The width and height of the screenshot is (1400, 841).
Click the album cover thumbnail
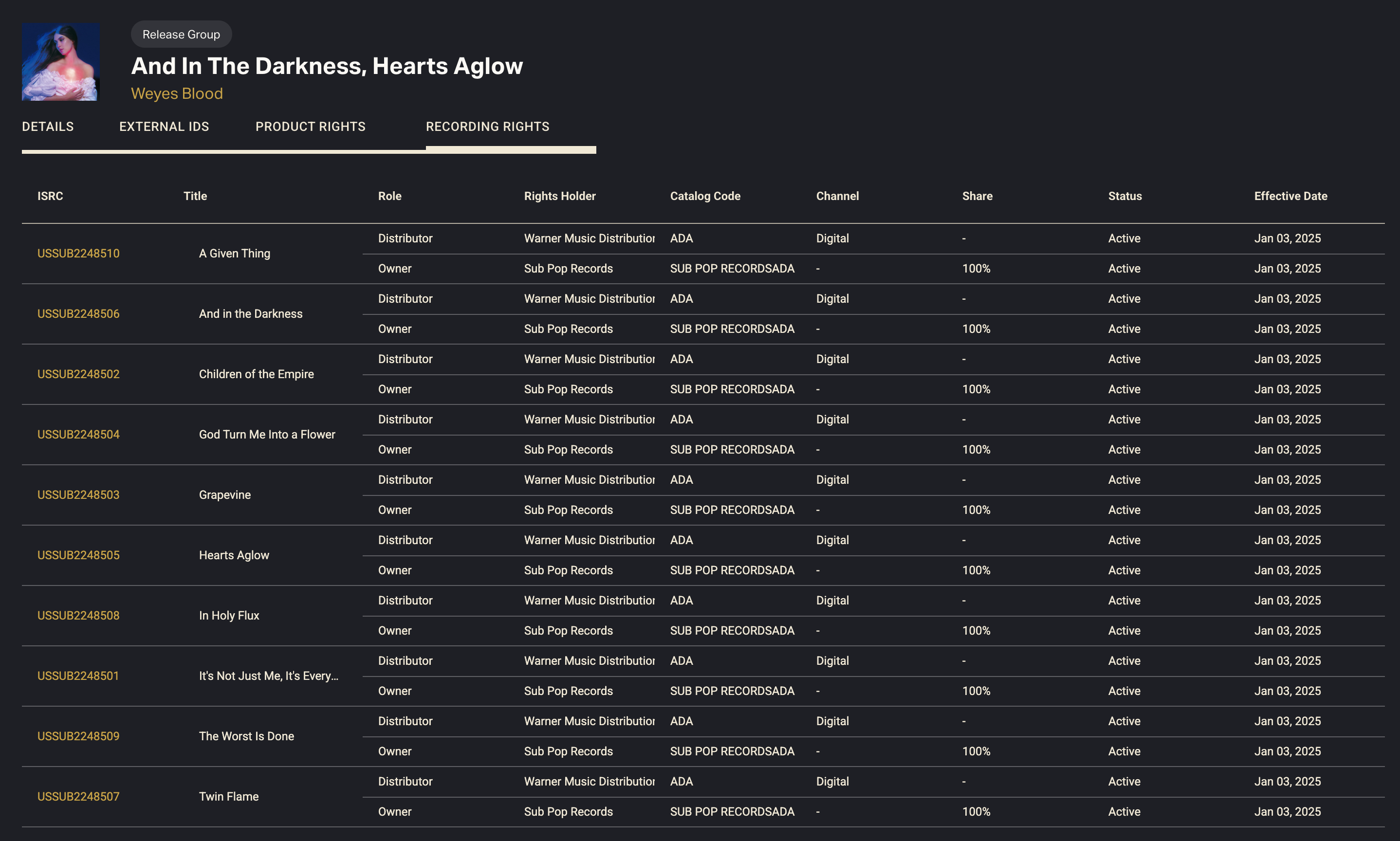point(61,62)
